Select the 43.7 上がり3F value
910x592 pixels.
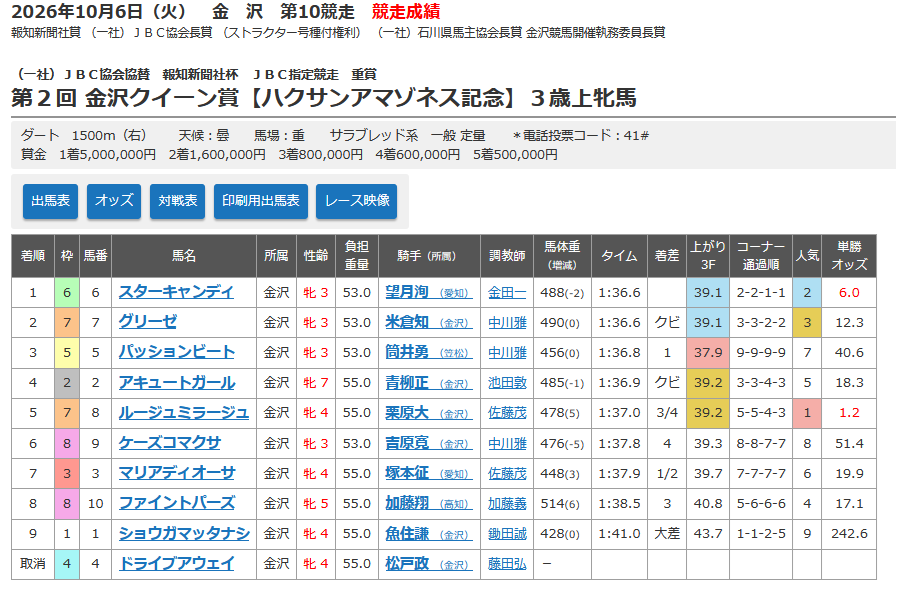707,534
